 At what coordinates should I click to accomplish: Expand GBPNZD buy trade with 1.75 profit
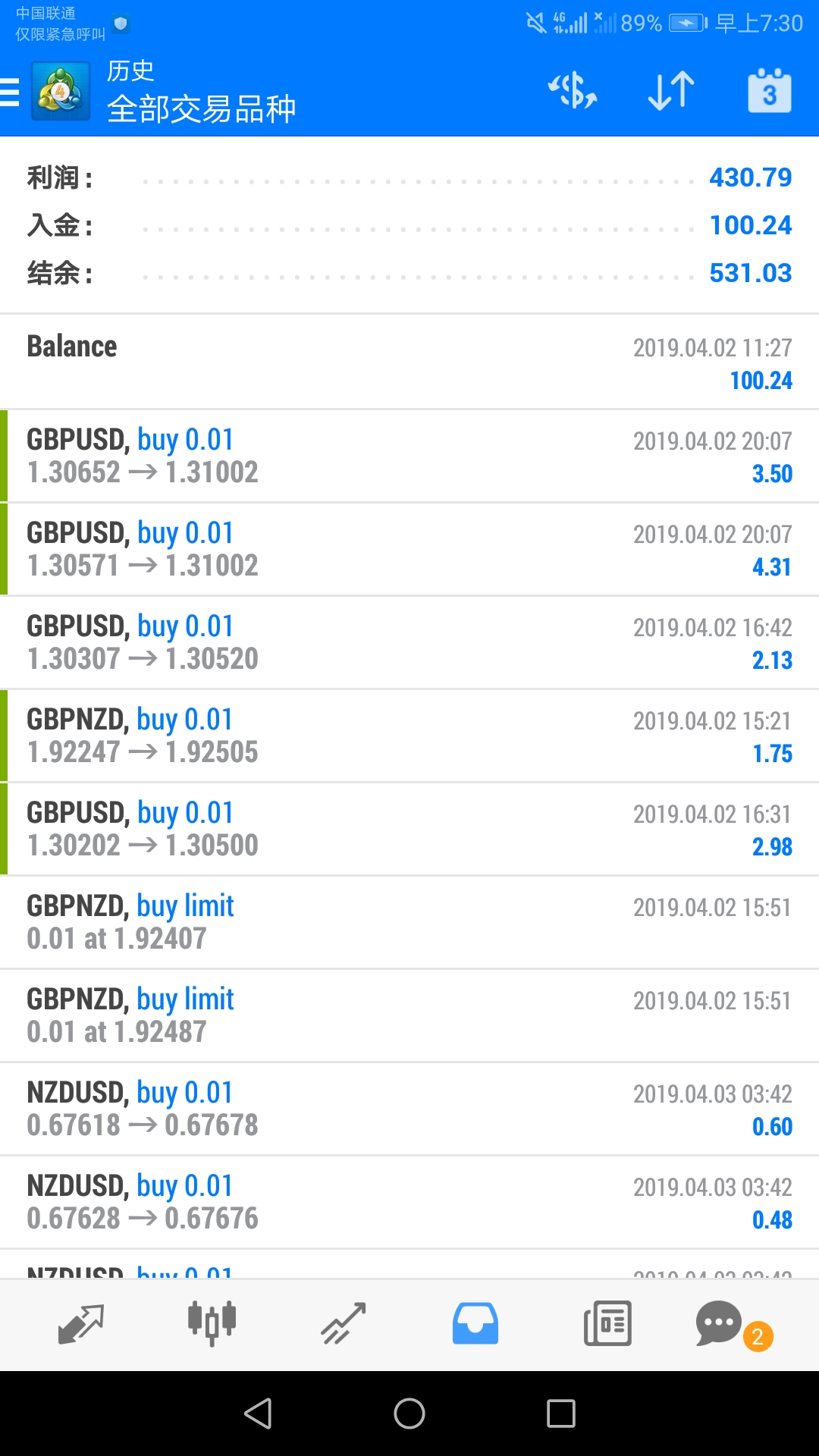coord(409,736)
